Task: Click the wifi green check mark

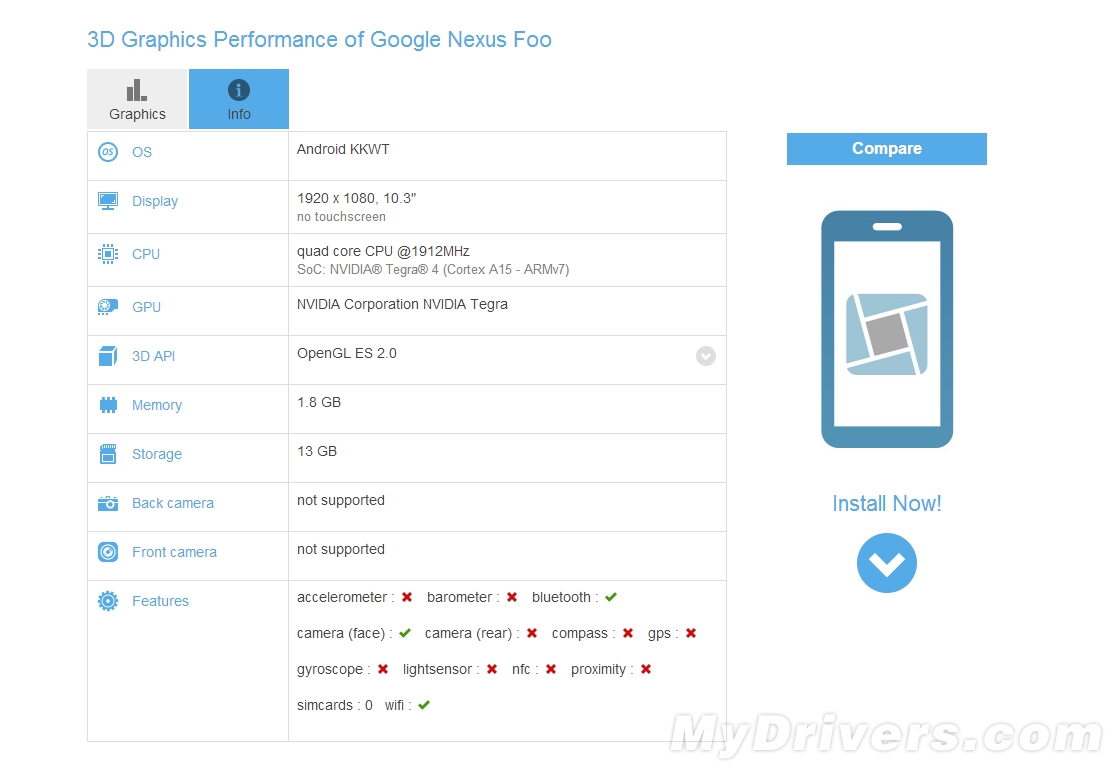Action: (424, 705)
